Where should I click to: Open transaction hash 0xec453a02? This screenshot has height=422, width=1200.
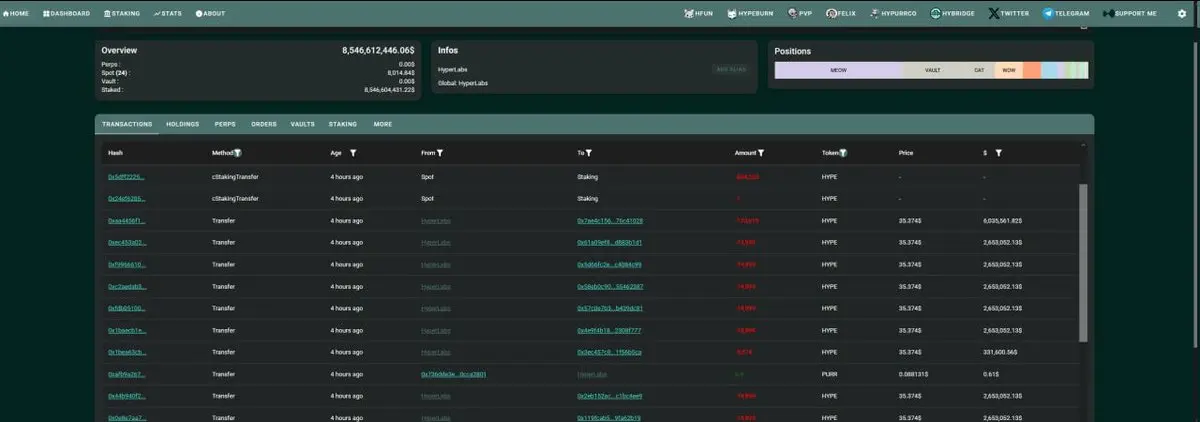click(x=127, y=243)
